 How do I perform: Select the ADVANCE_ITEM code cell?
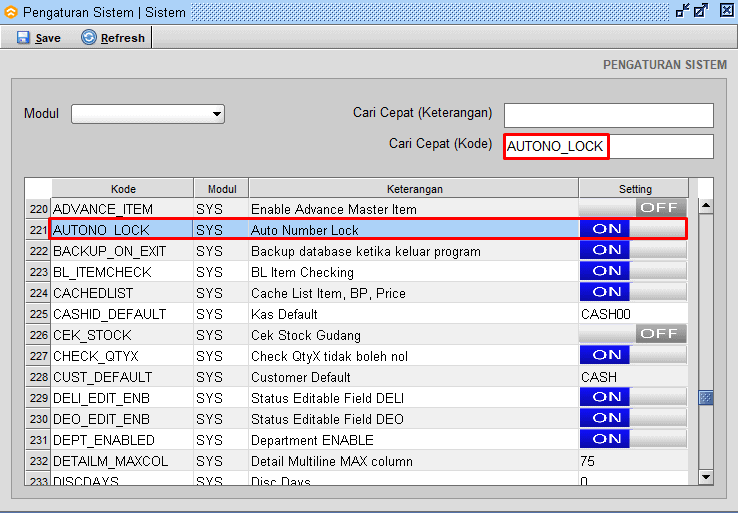[122, 209]
